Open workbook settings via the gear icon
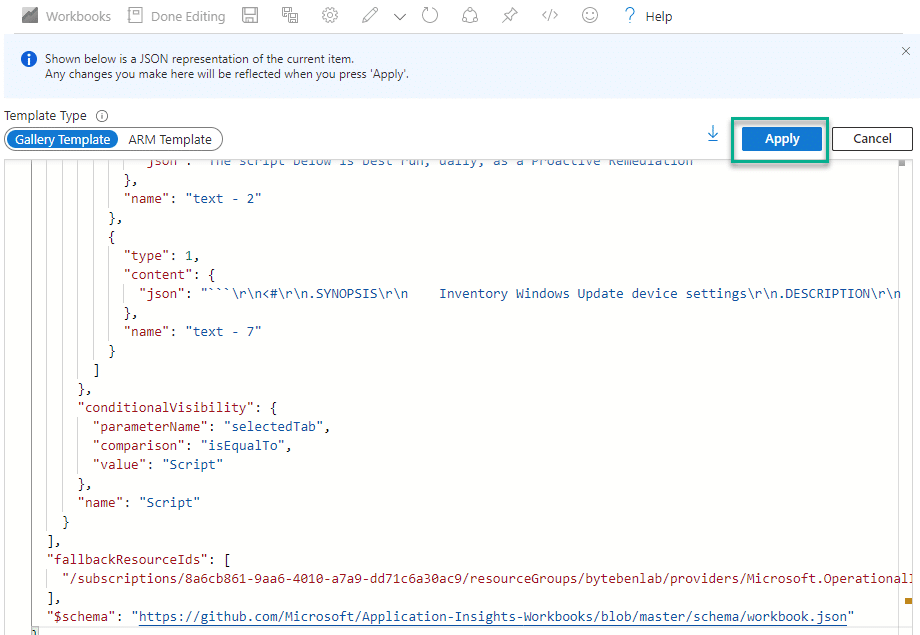 click(x=330, y=15)
